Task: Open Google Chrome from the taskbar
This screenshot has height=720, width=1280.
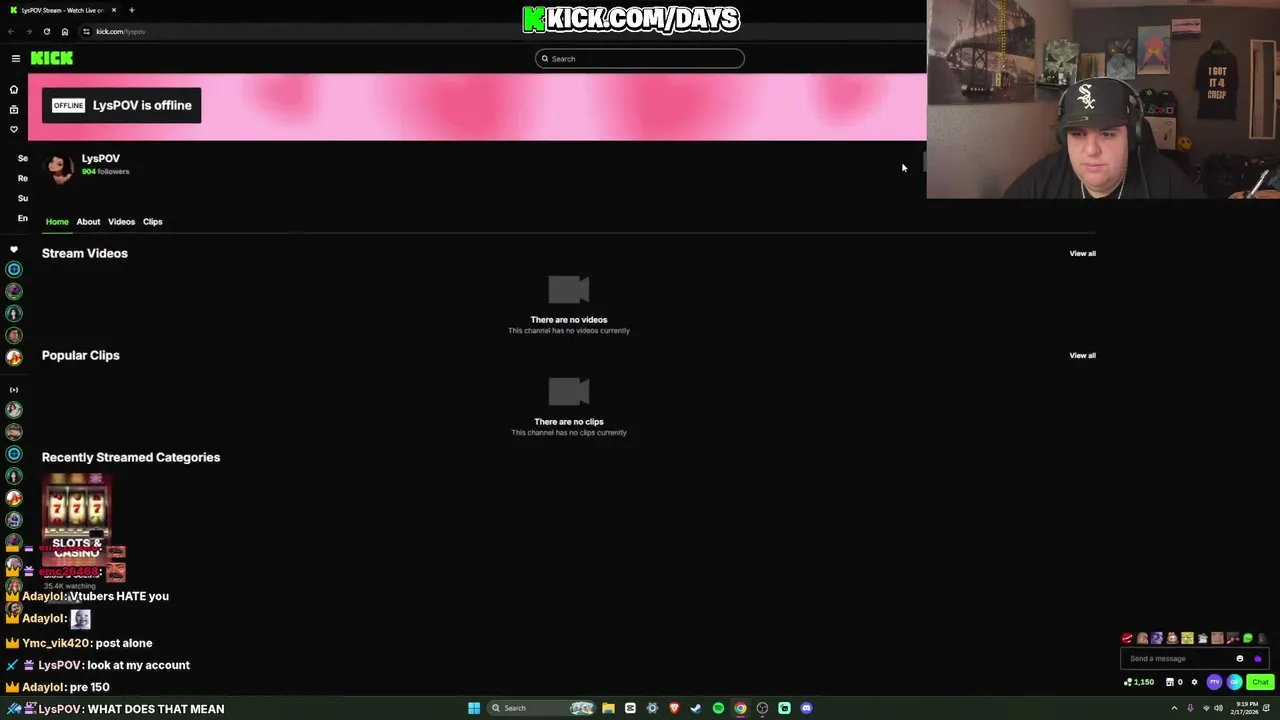Action: [740, 708]
